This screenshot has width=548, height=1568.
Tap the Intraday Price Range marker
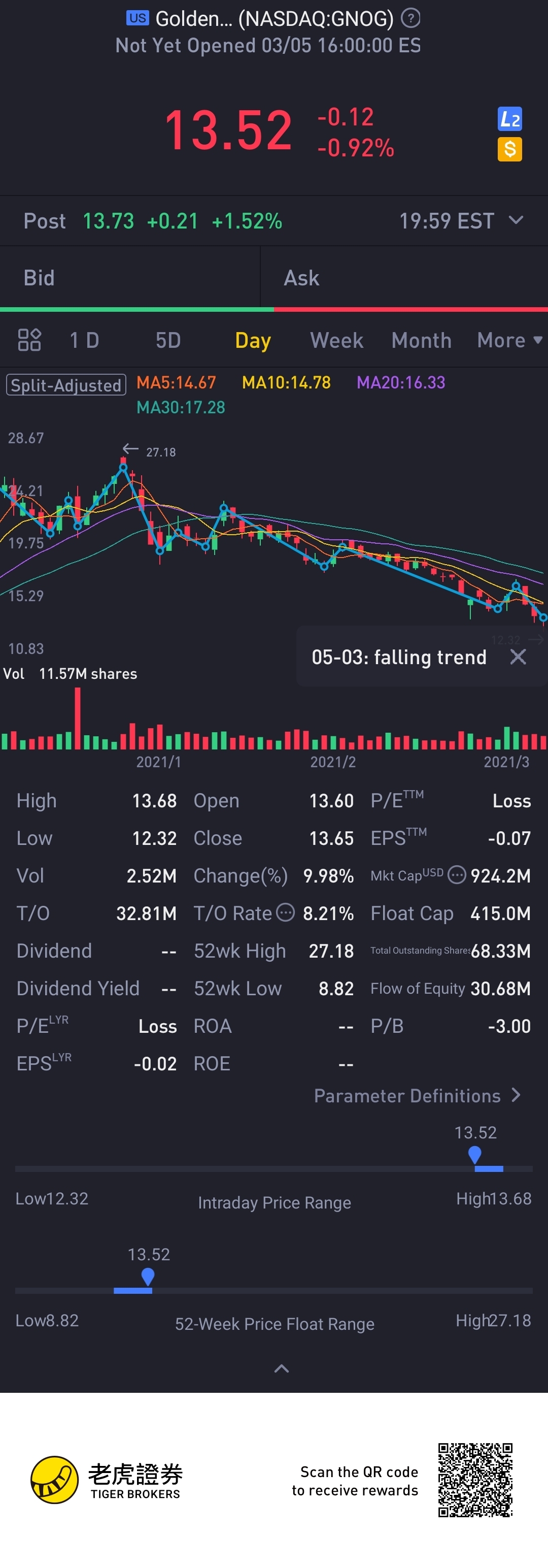tap(475, 1154)
